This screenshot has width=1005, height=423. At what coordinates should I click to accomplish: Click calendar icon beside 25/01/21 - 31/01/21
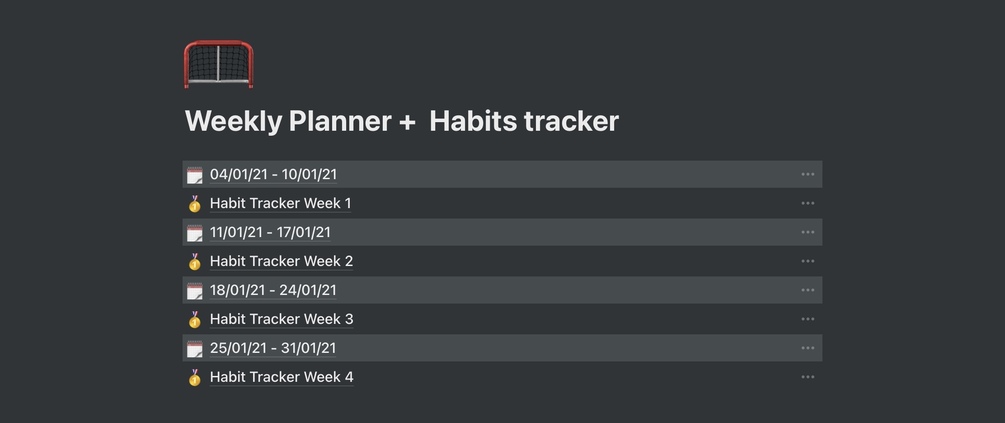point(195,349)
